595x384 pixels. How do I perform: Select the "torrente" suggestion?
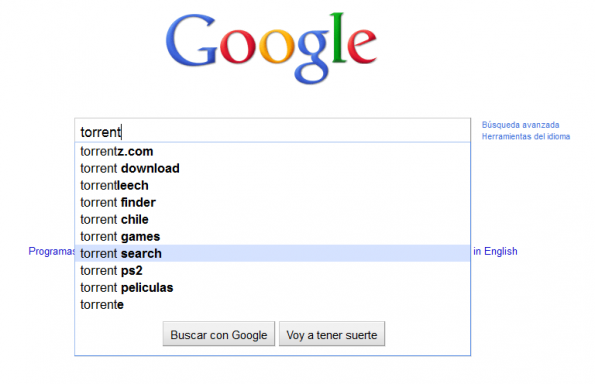[x=272, y=305]
